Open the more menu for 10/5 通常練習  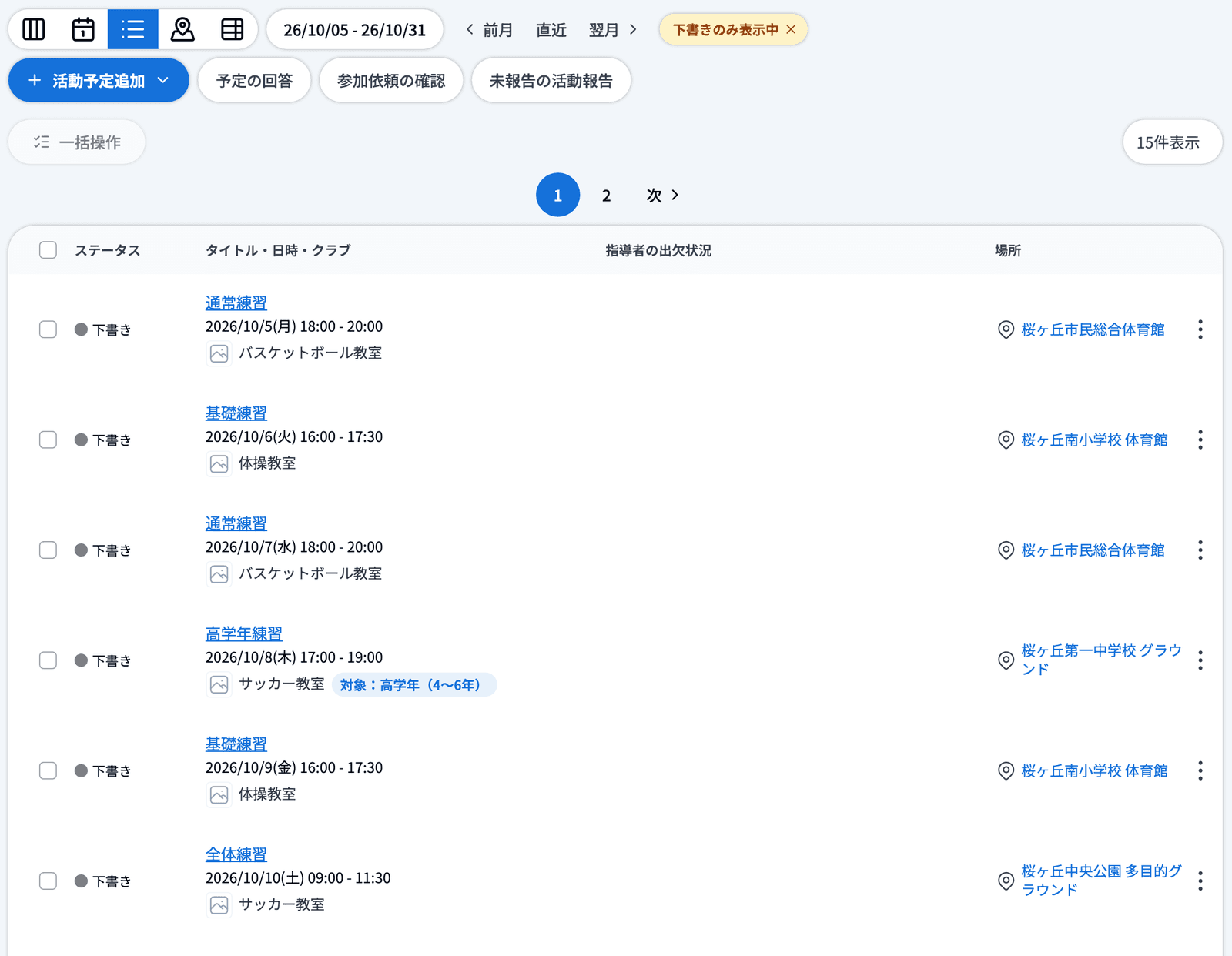pyautogui.click(x=1200, y=329)
